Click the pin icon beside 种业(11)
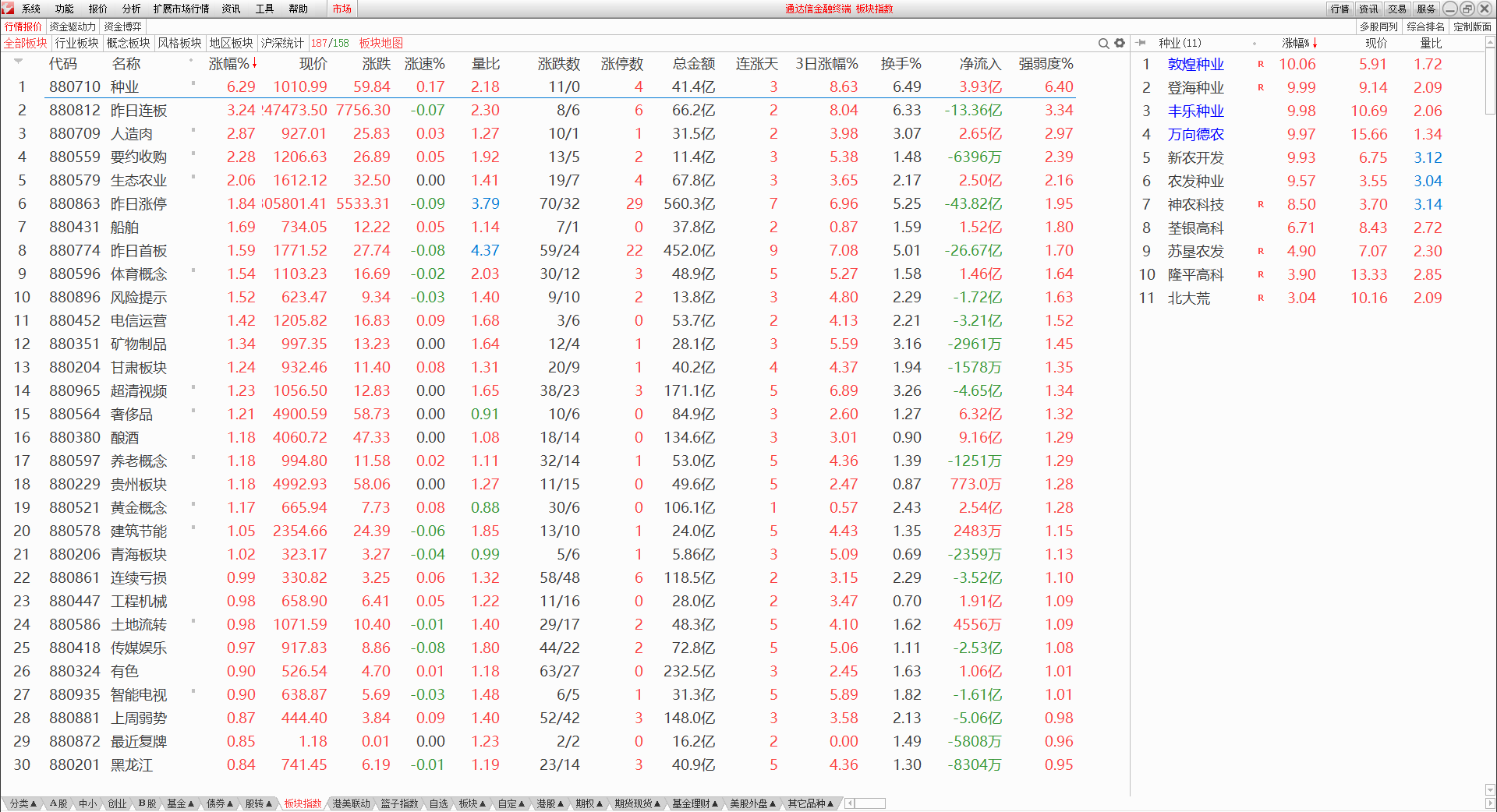Viewport: 1497px width, 812px height. pos(1141,43)
